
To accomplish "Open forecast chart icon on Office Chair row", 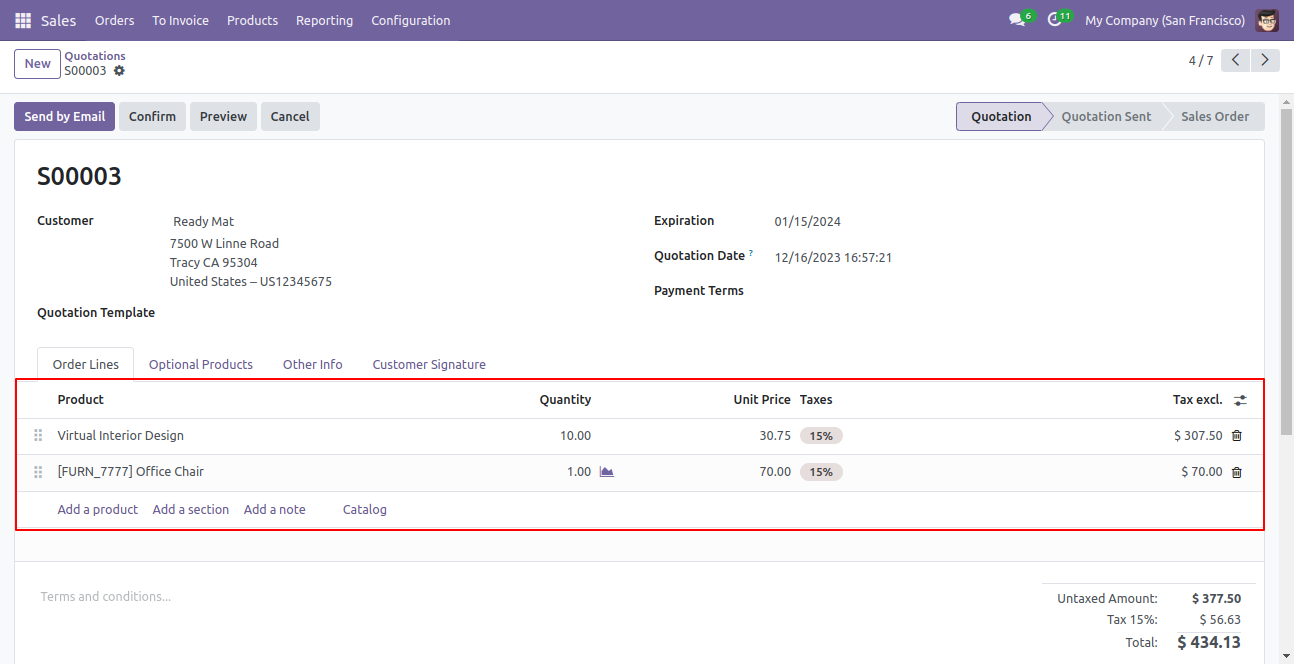I will [606, 472].
